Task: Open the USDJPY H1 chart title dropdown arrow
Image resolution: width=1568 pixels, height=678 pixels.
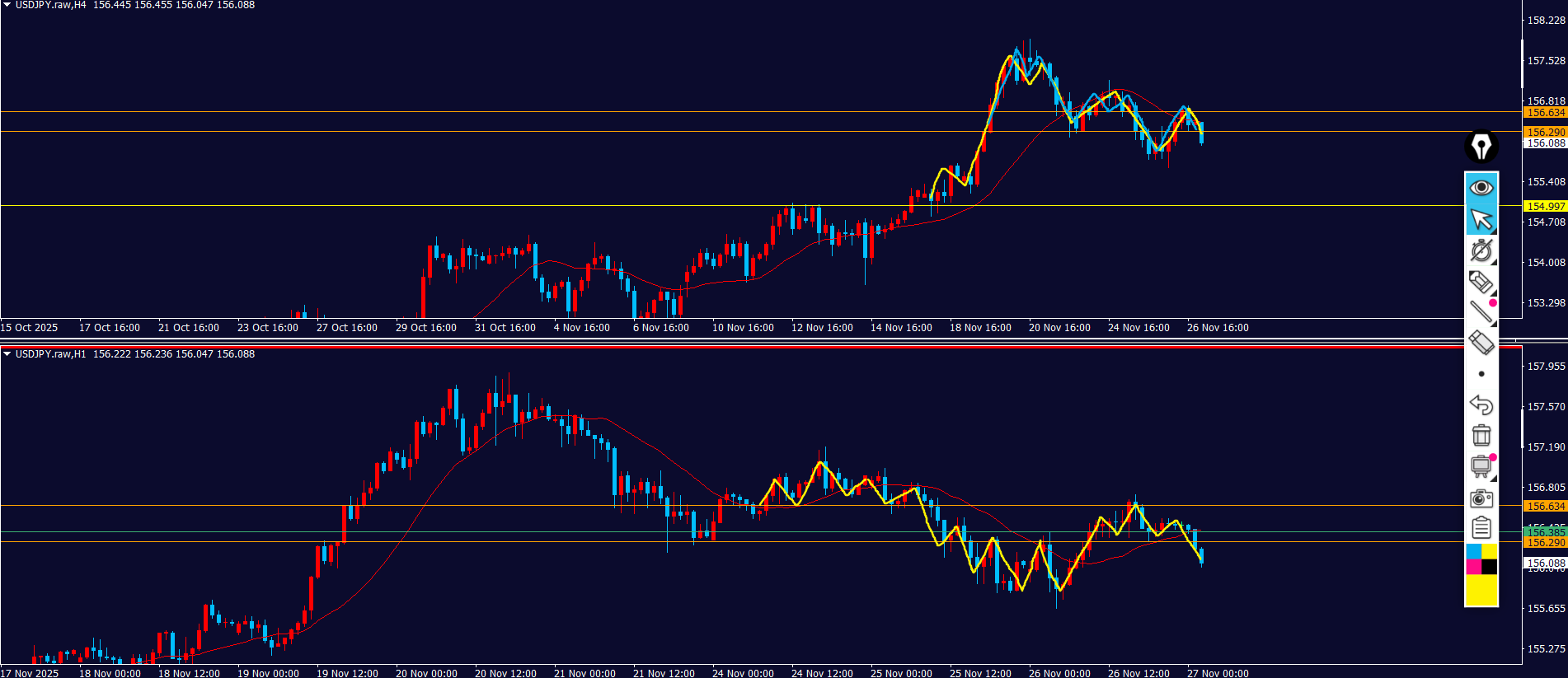Action: [x=7, y=354]
